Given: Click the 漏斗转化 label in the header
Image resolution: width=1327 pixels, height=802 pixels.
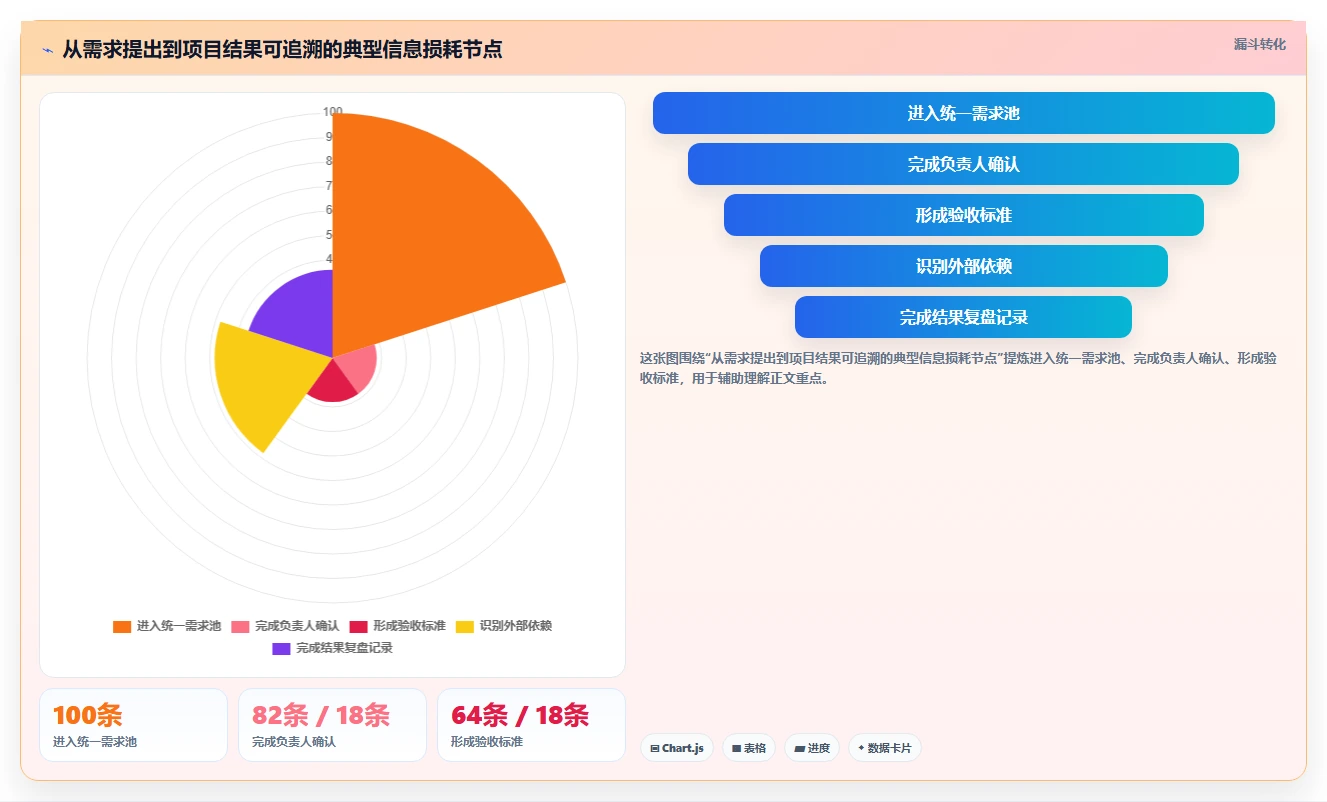Looking at the screenshot, I should [1259, 45].
